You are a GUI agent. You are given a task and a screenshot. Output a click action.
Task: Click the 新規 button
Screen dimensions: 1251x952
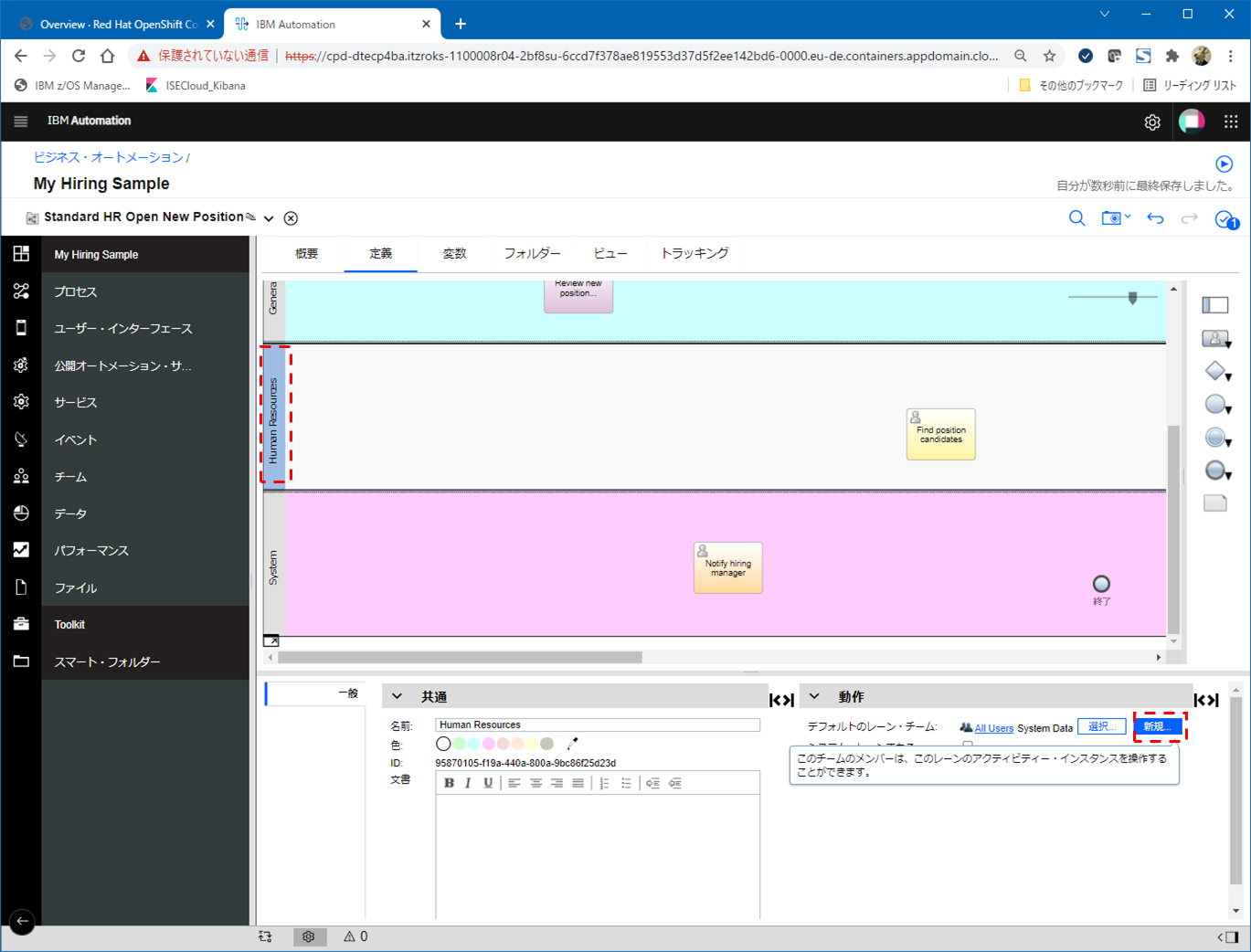(1158, 727)
